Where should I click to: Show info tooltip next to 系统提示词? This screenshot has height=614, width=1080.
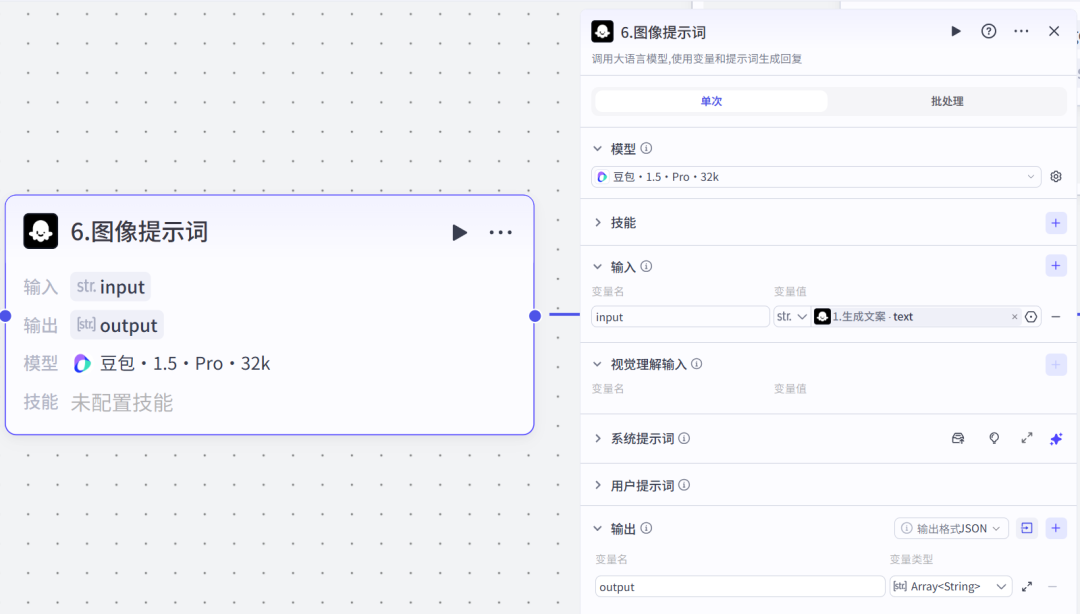[684, 438]
